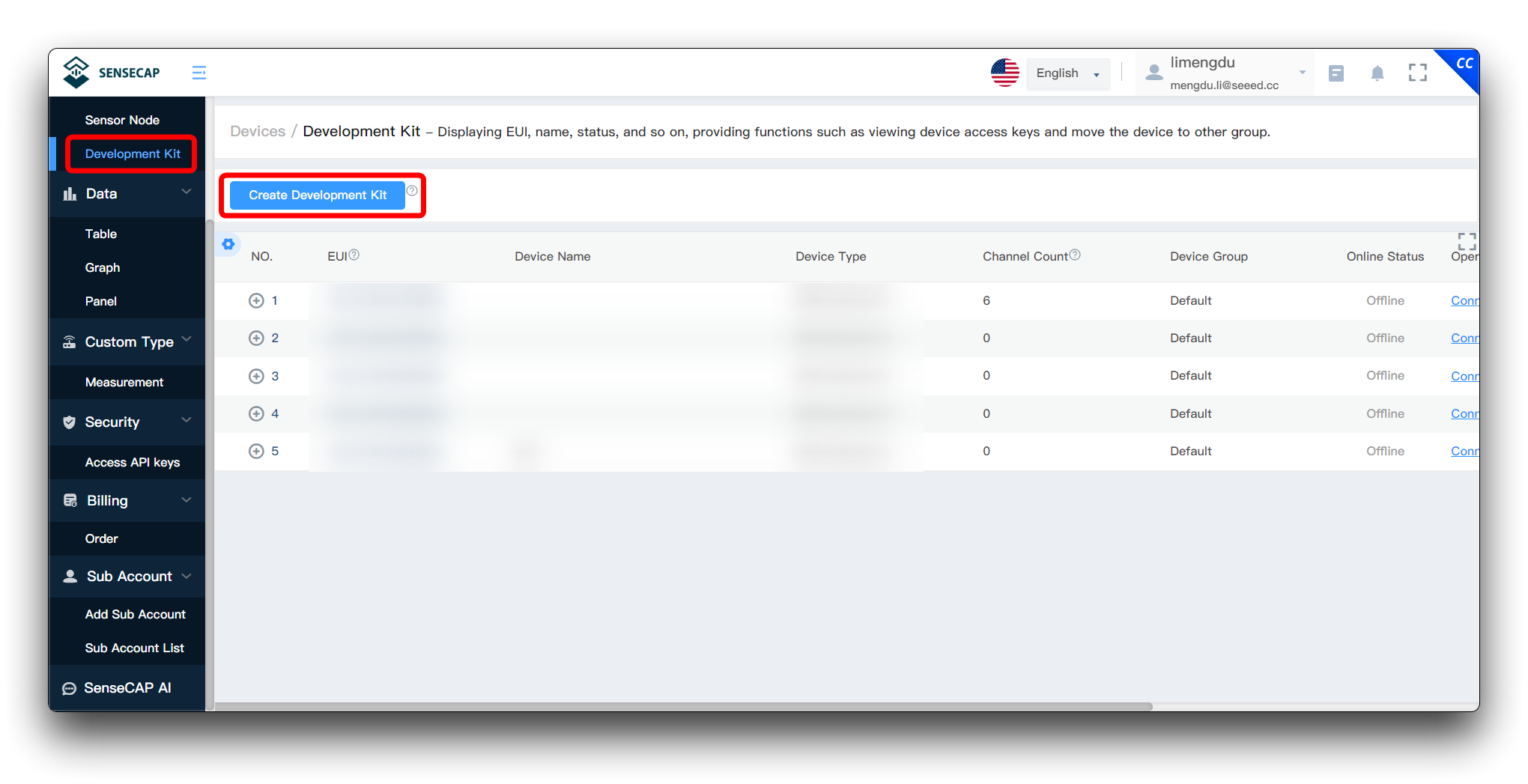
Task: Click EUI column help icon
Action: click(x=354, y=255)
